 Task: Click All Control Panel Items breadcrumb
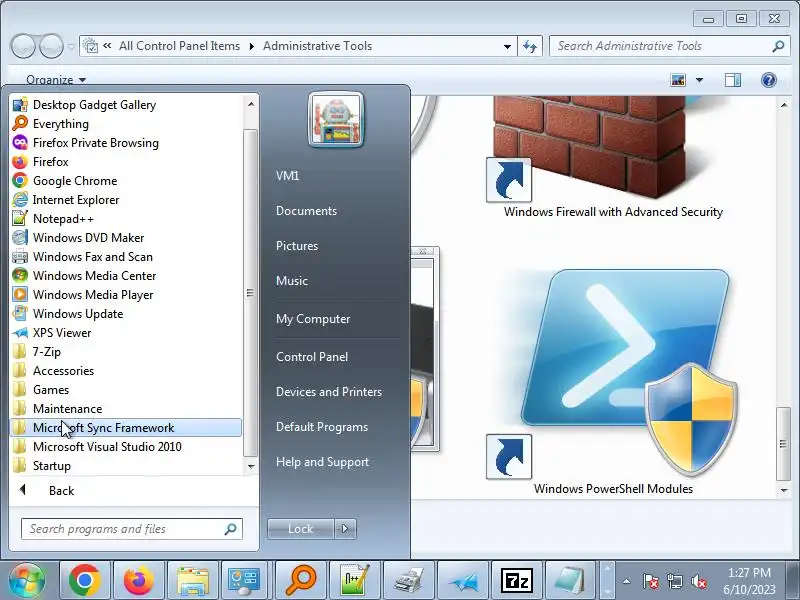(x=179, y=46)
